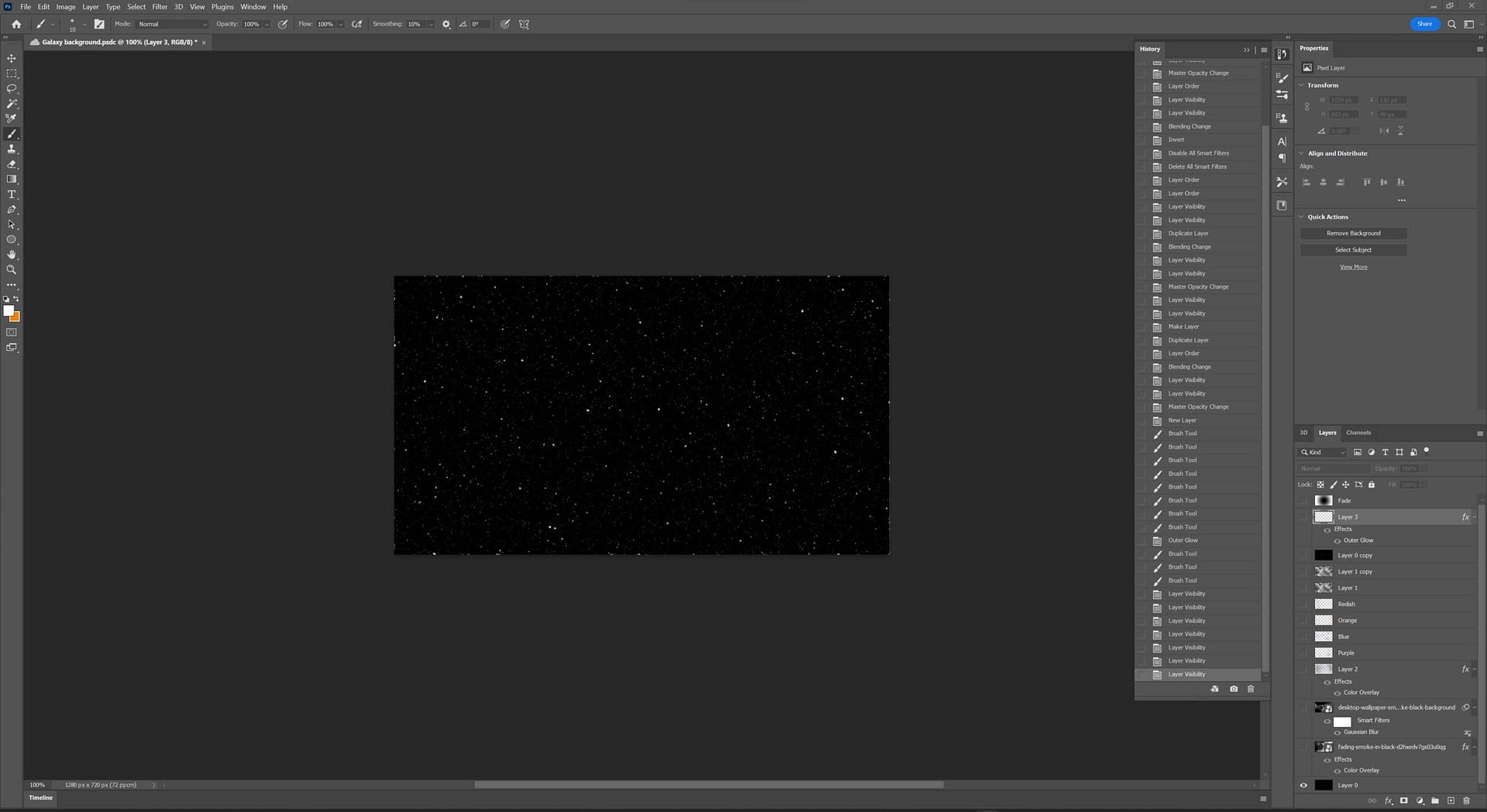Click the Add layer mask icon
Screen dimensions: 1487x812
pos(1404,801)
